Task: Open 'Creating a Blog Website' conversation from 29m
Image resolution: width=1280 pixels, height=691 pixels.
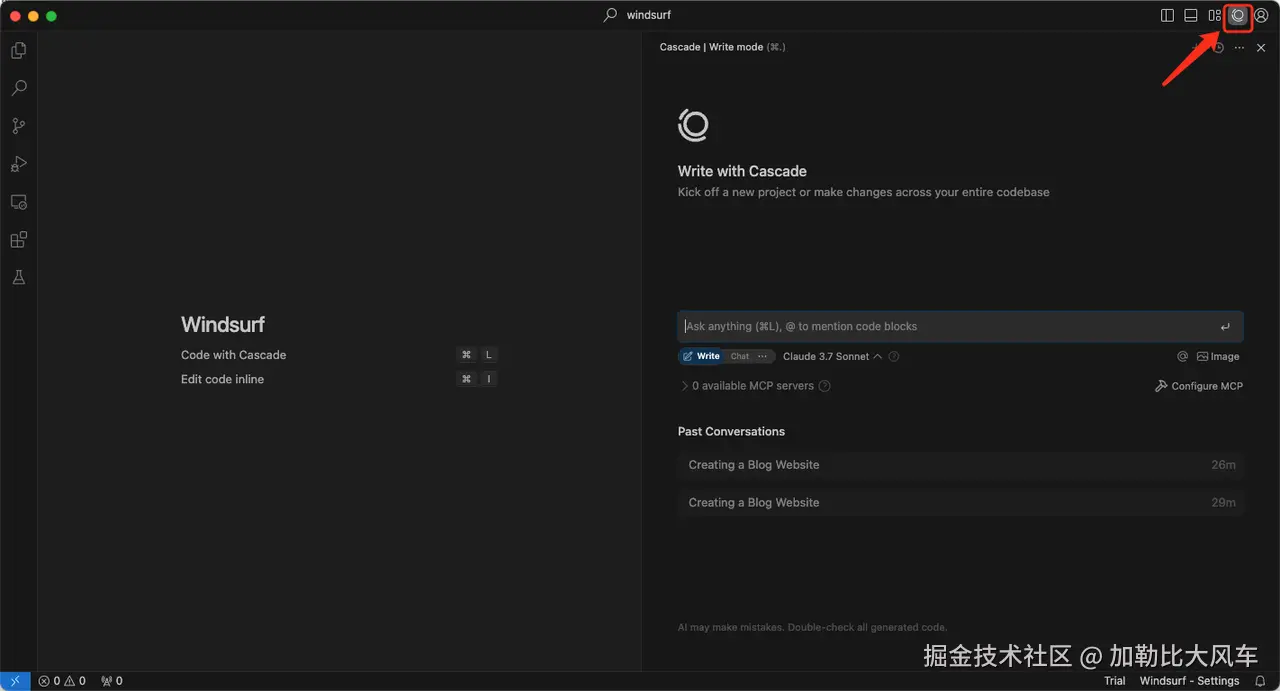Action: [x=961, y=503]
